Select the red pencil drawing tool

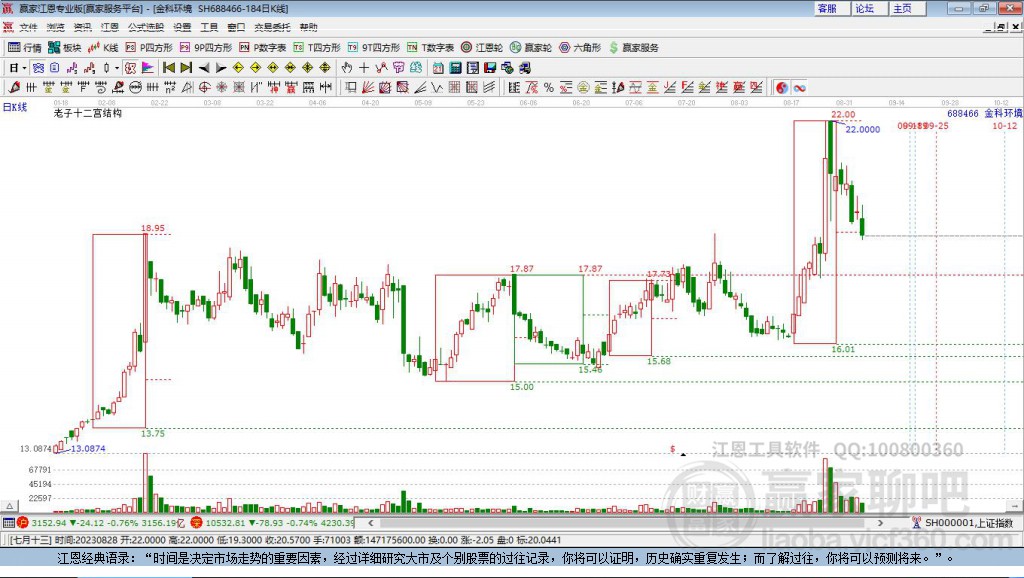[14, 87]
